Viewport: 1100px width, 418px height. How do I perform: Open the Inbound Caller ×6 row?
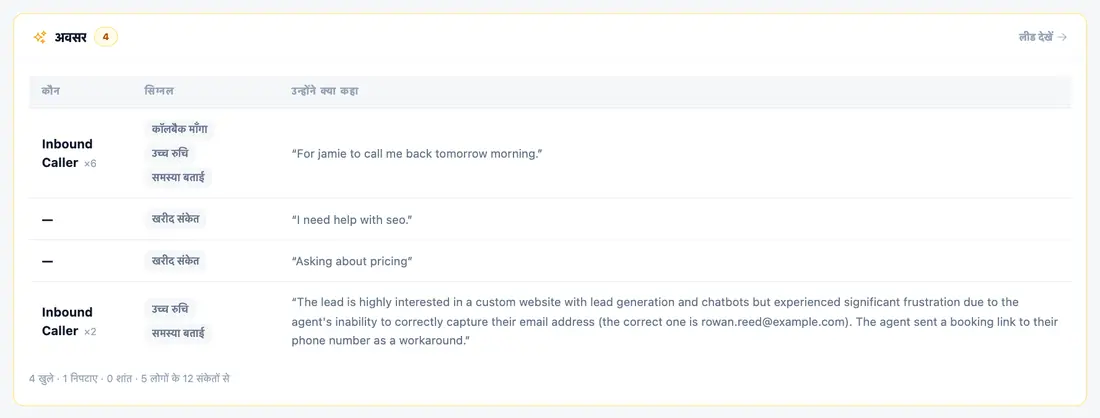(550, 153)
